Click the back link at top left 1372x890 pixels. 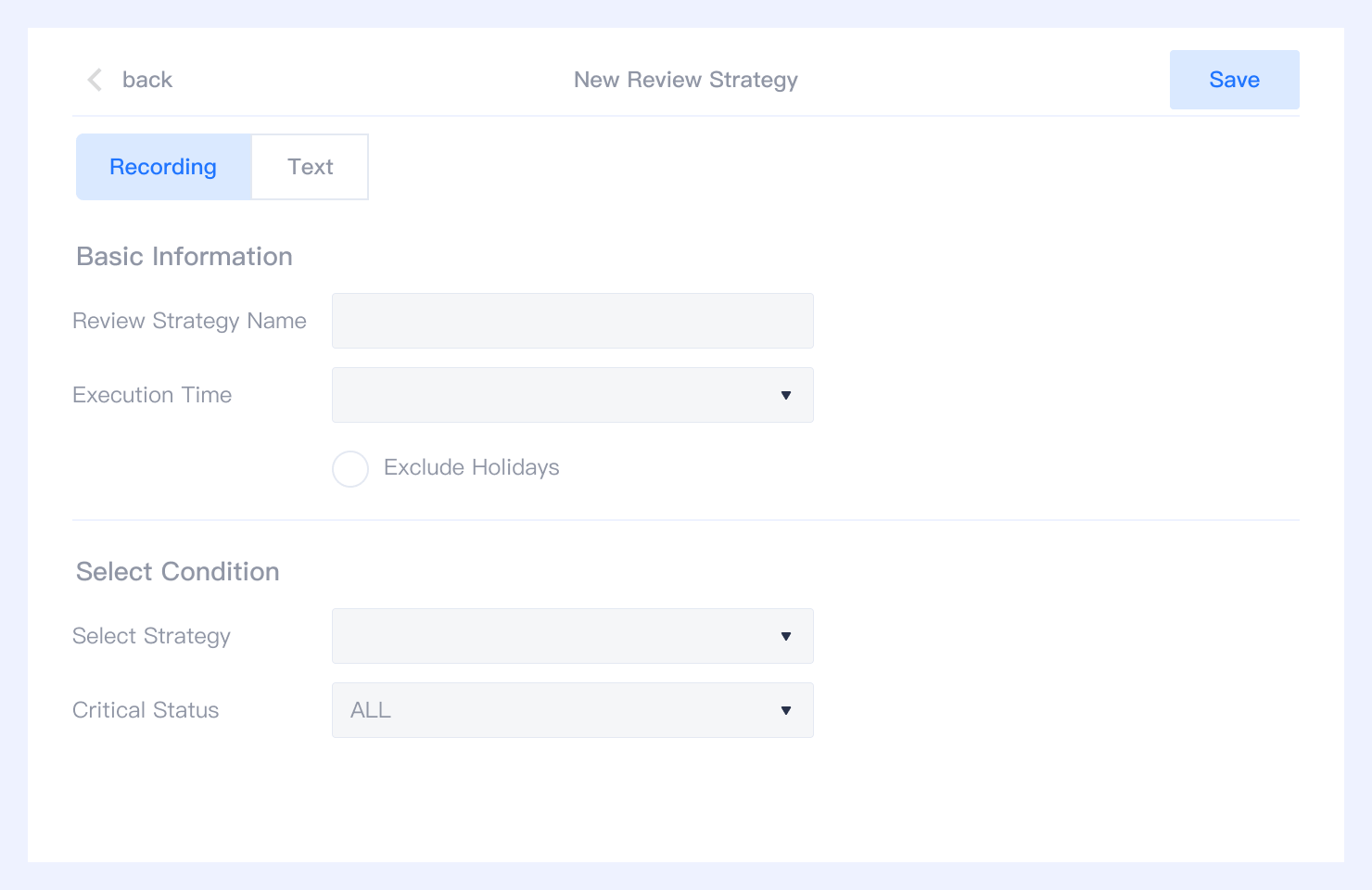click(146, 80)
